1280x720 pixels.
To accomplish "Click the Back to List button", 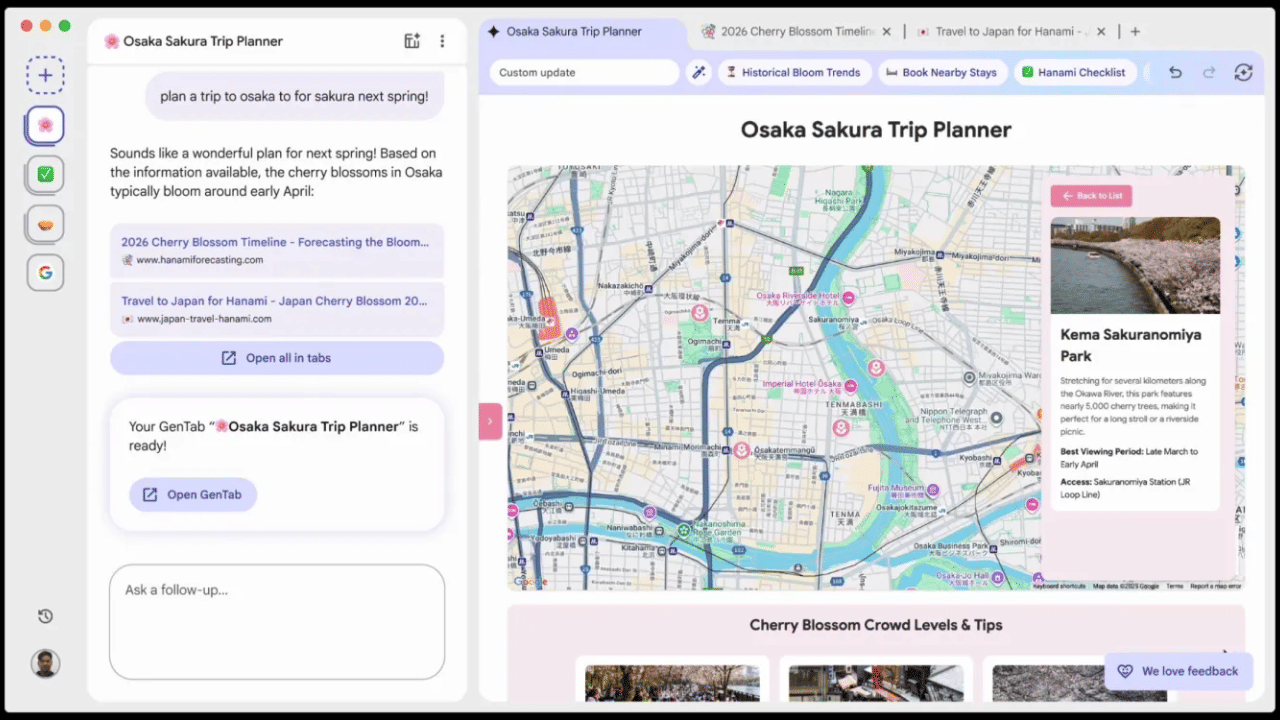I will (1091, 196).
